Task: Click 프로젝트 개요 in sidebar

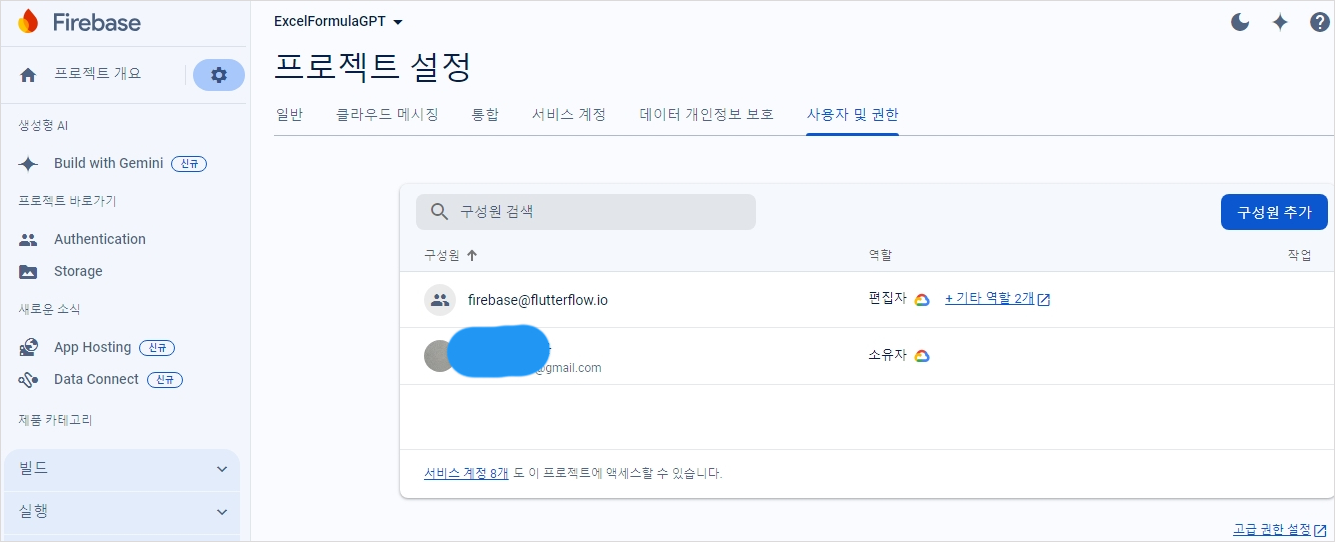Action: [98, 74]
